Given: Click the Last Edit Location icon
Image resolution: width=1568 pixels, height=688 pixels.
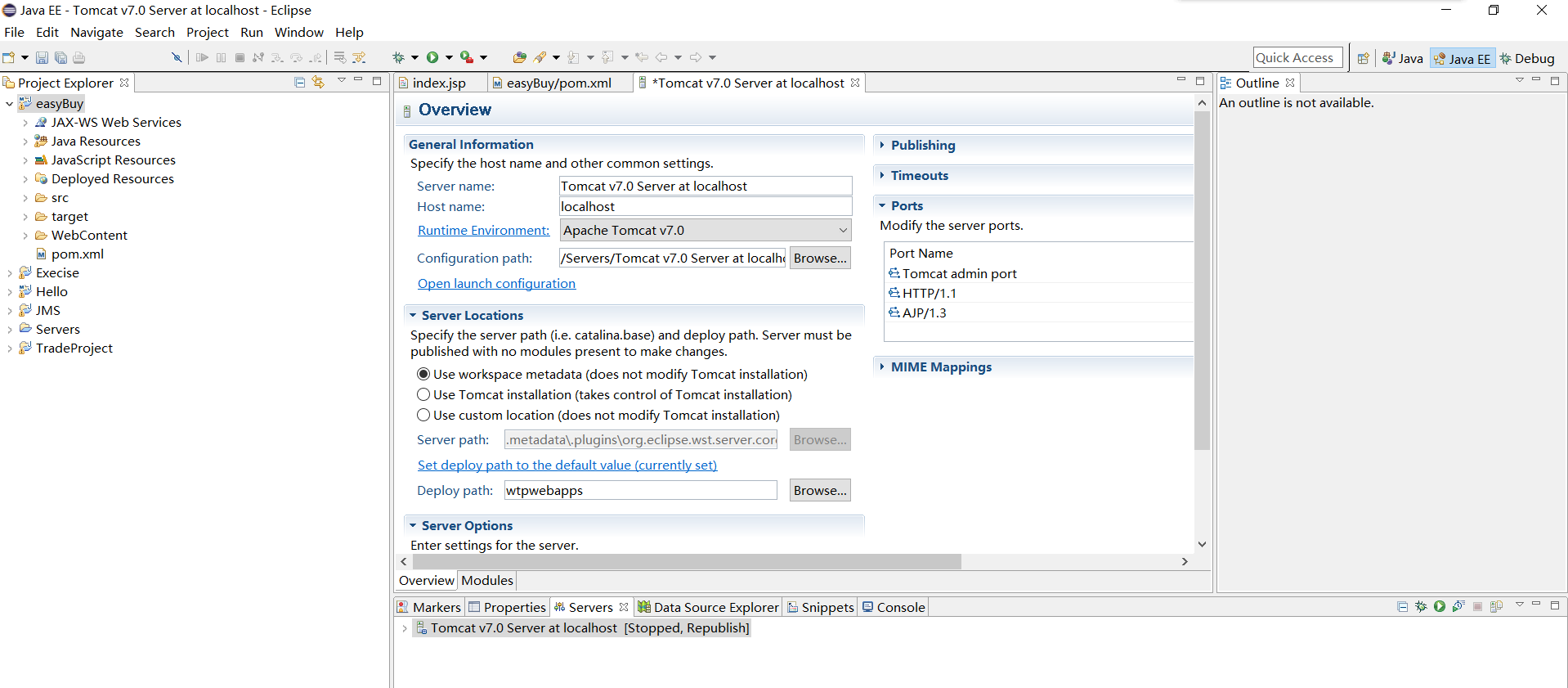Looking at the screenshot, I should click(x=642, y=57).
